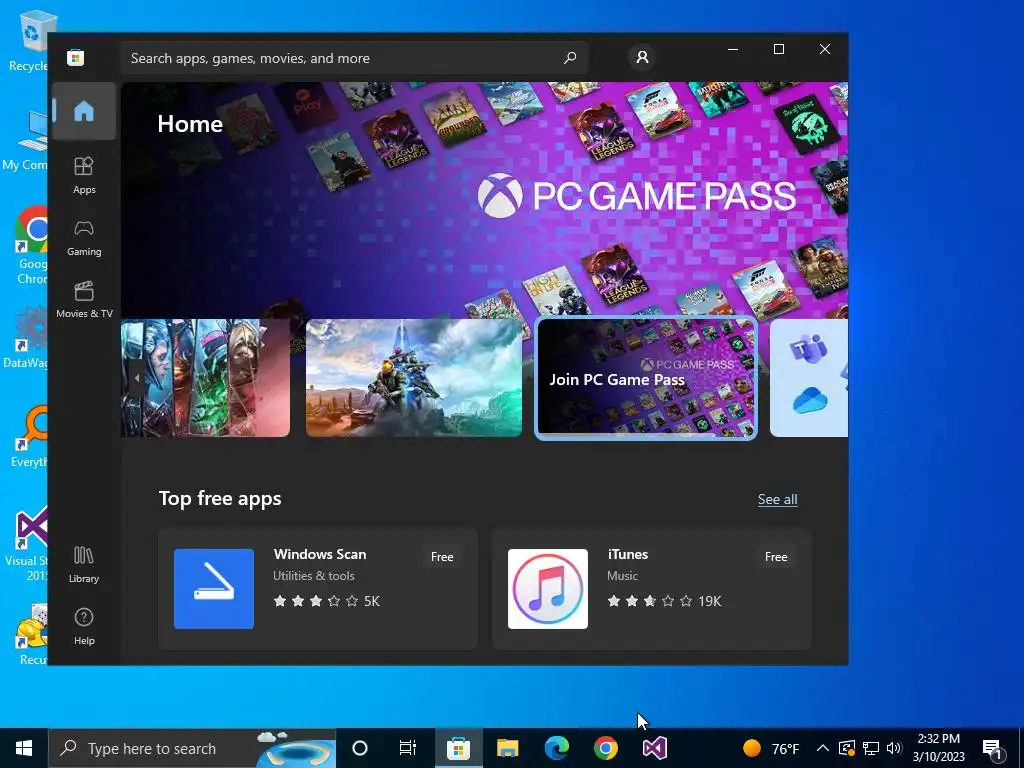
Task: Open the user account profile icon
Action: pyautogui.click(x=642, y=57)
